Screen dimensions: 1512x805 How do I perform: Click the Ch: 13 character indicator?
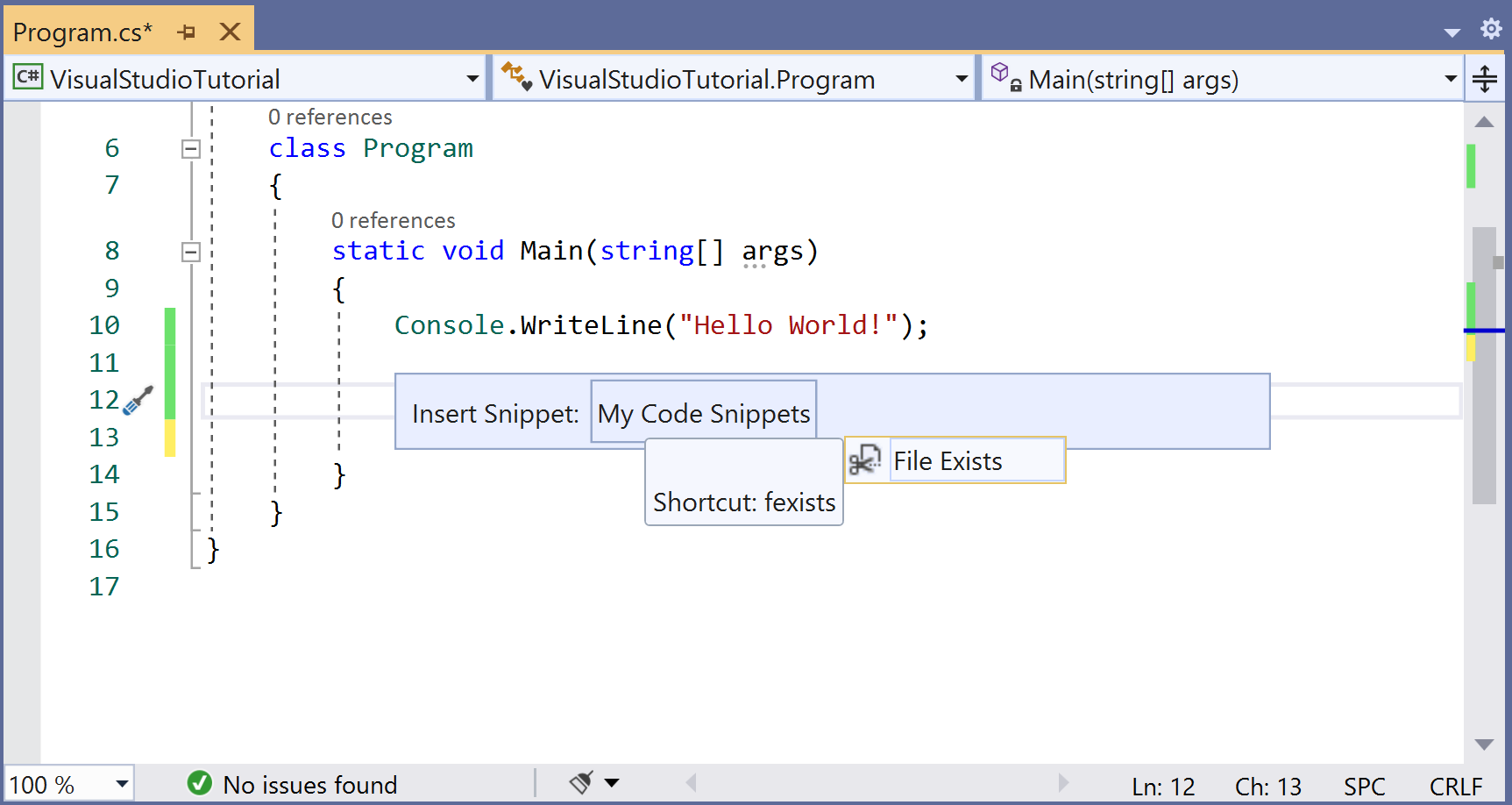click(x=1267, y=787)
